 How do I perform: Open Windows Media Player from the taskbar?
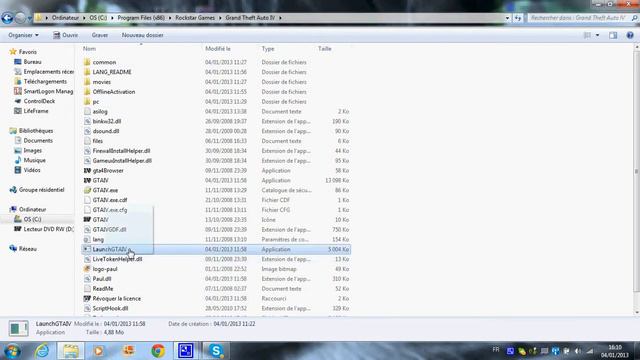coord(99,351)
